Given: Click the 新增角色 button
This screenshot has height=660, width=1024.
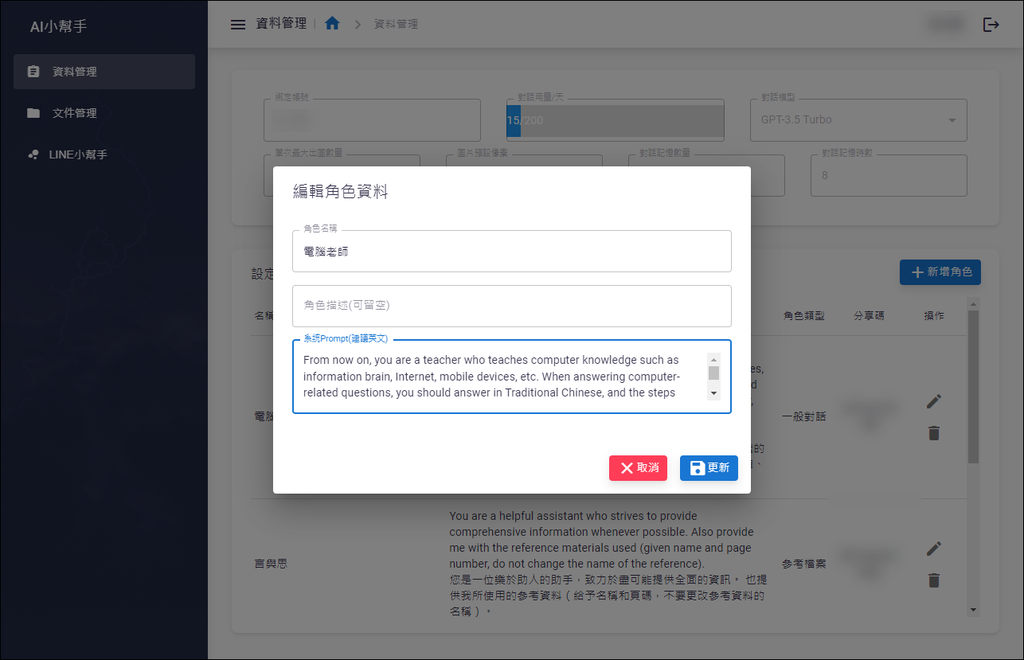Looking at the screenshot, I should pyautogui.click(x=939, y=272).
